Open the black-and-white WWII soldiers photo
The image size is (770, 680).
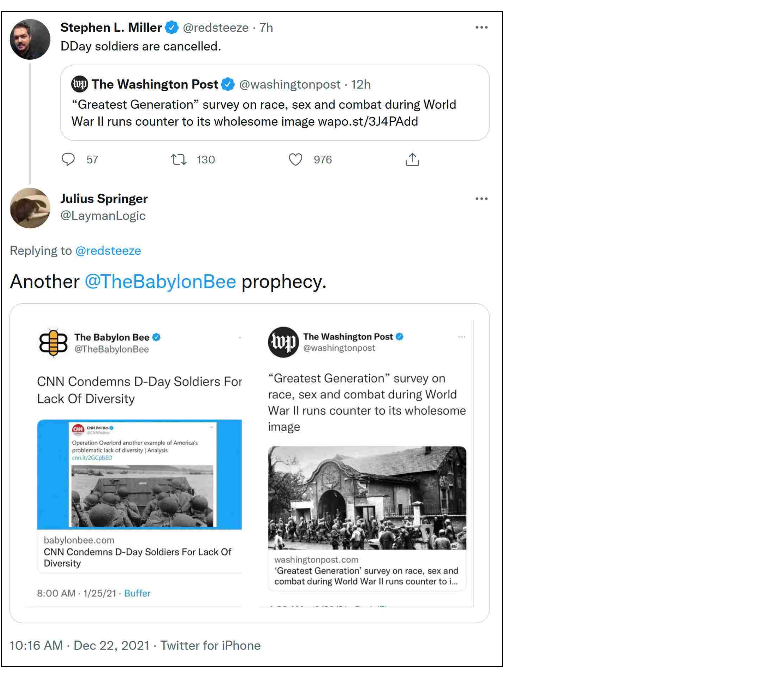pos(367,498)
